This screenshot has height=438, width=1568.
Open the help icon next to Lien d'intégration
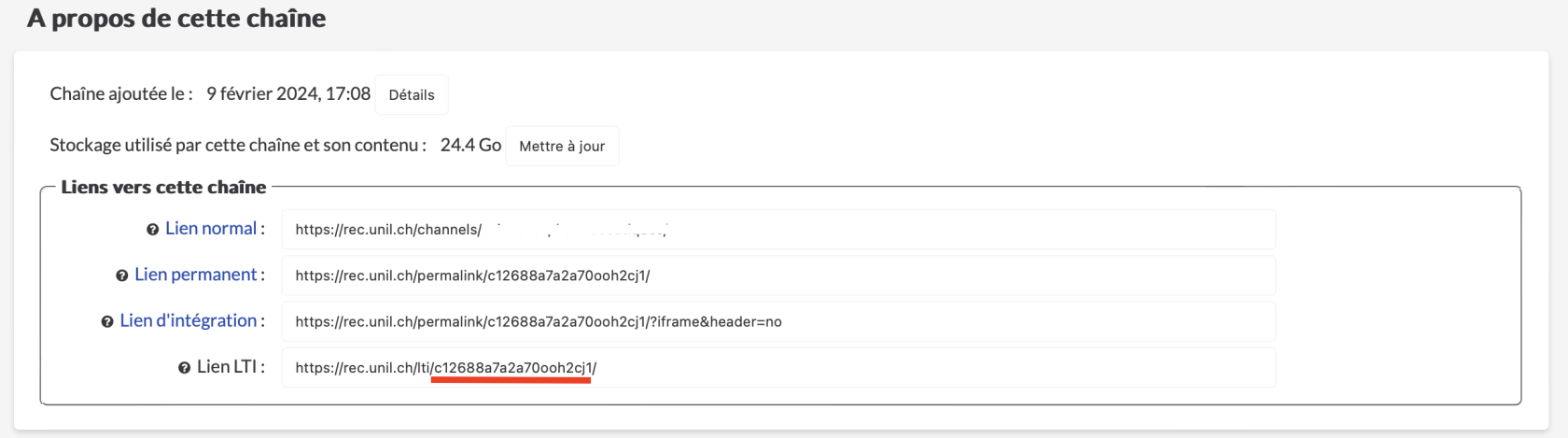(x=107, y=322)
